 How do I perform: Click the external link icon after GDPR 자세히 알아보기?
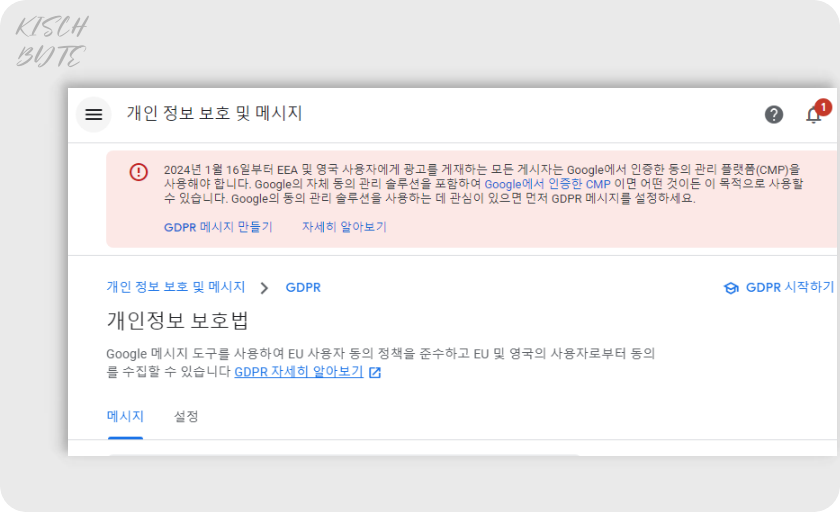(x=375, y=373)
